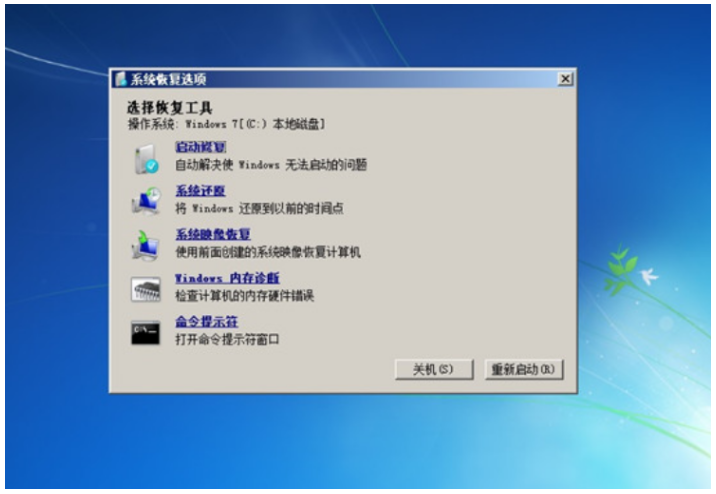
Task: Click the description 检查计算机的内存硬件错误
Action: click(x=245, y=296)
